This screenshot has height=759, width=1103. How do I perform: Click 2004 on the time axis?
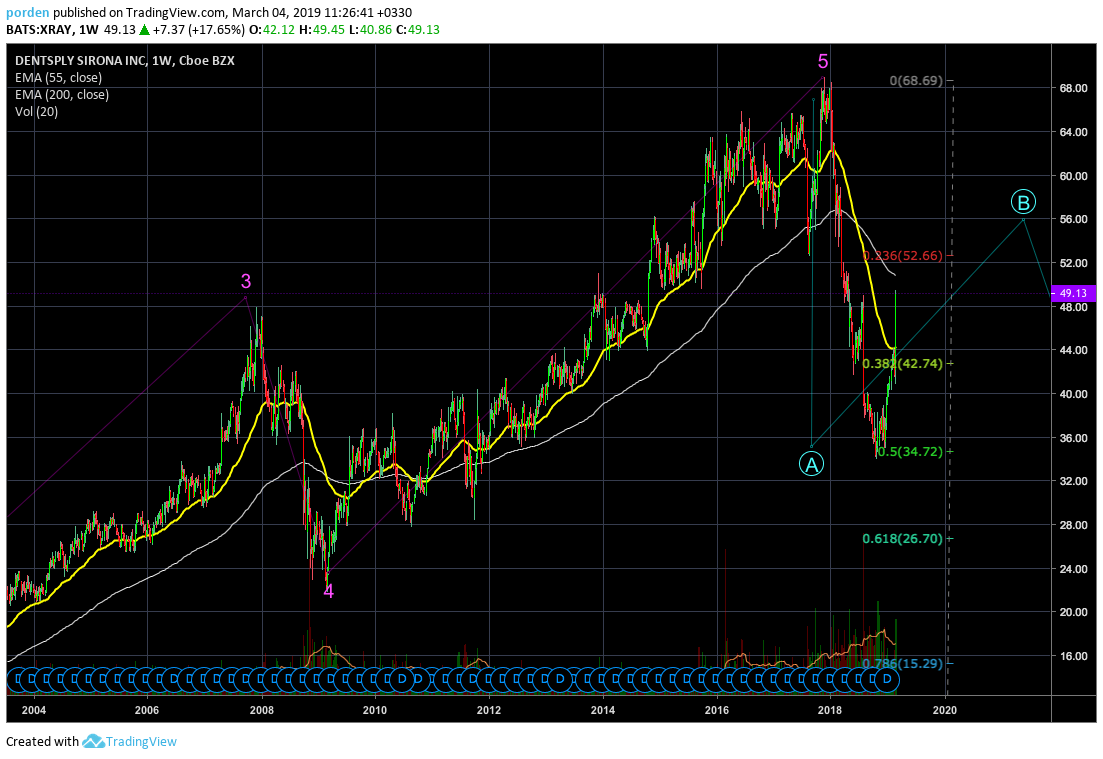[x=34, y=710]
